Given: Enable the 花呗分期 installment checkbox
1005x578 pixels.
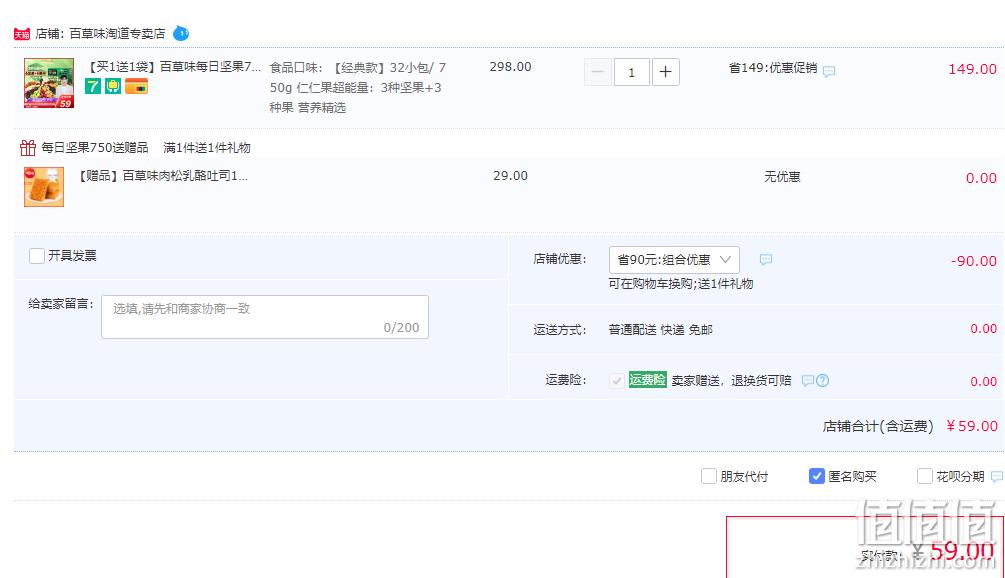Looking at the screenshot, I should pyautogui.click(x=924, y=476).
